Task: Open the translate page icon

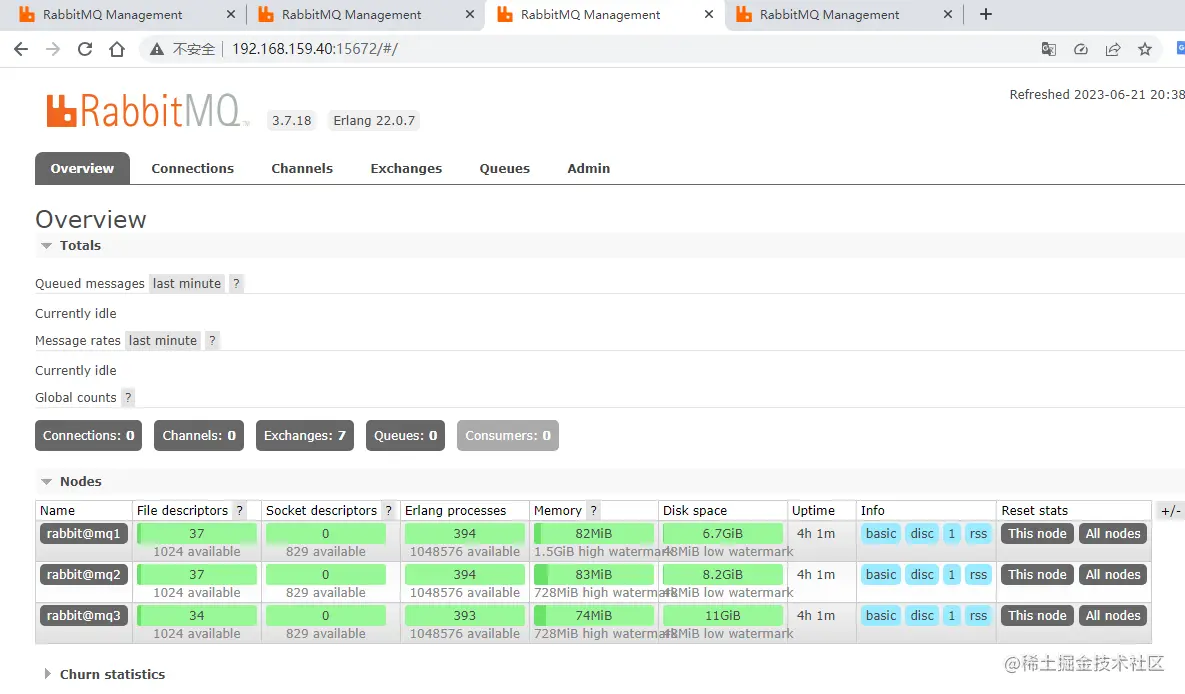Action: (x=1049, y=49)
